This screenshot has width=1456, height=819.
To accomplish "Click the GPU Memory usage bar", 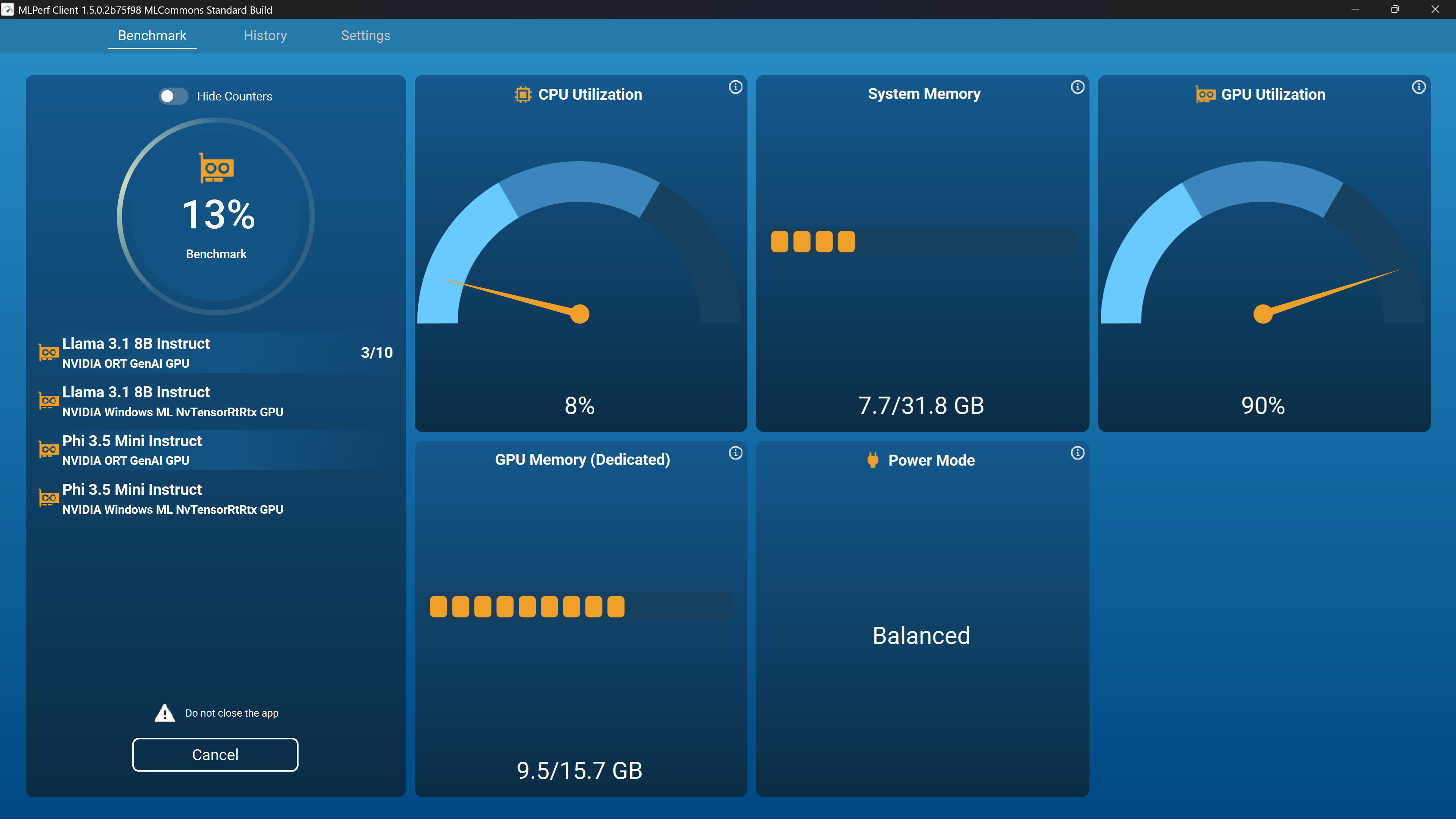I will (x=581, y=607).
